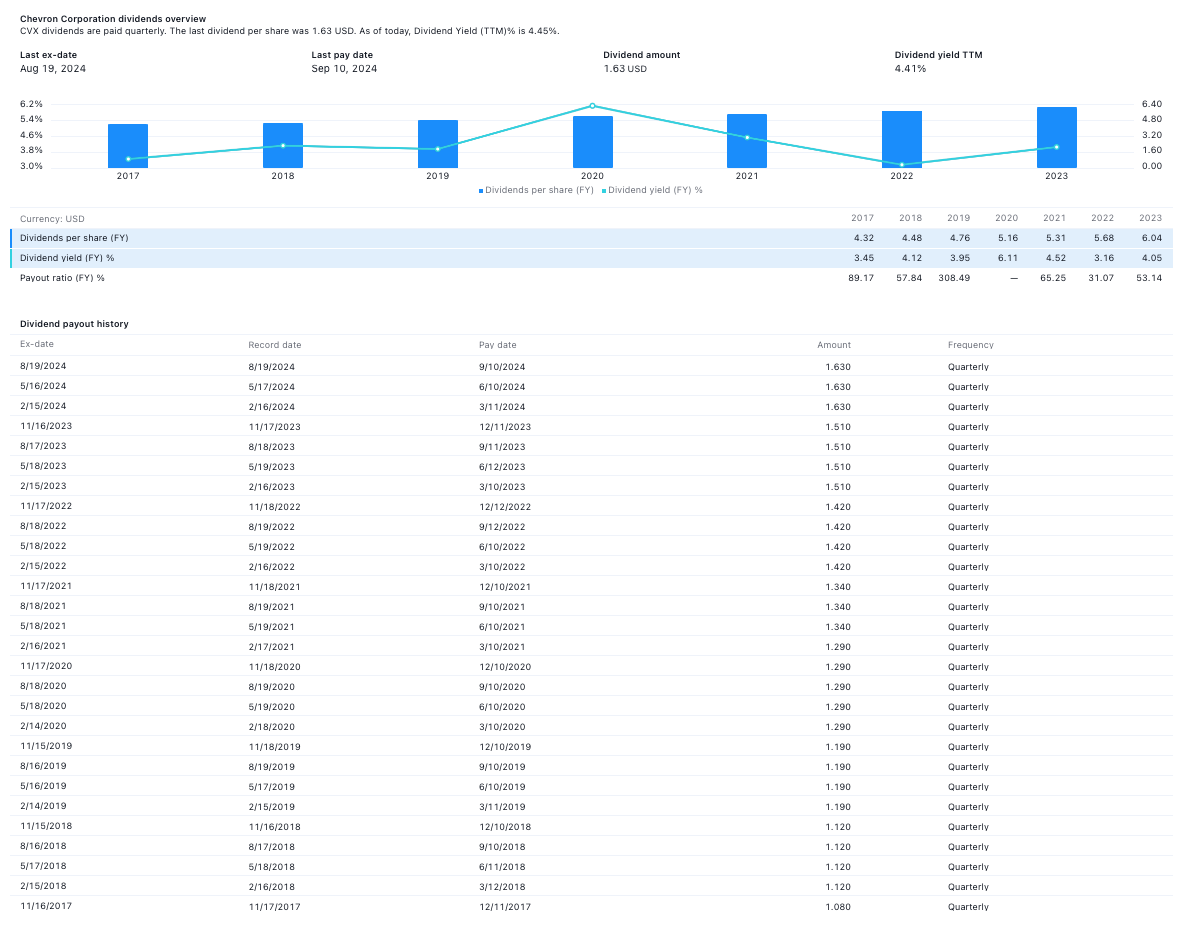
Task: Click the Ex-date column header
Action: point(37,344)
